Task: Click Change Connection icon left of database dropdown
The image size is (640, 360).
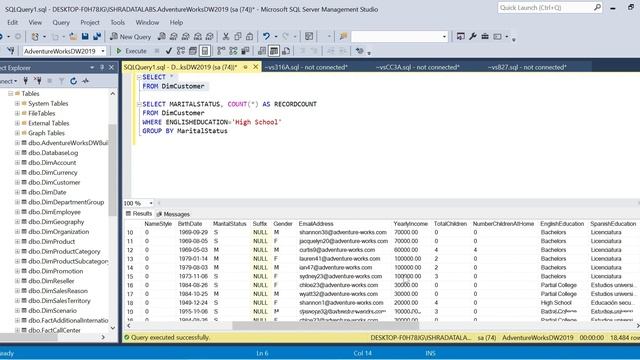Action: (11, 51)
